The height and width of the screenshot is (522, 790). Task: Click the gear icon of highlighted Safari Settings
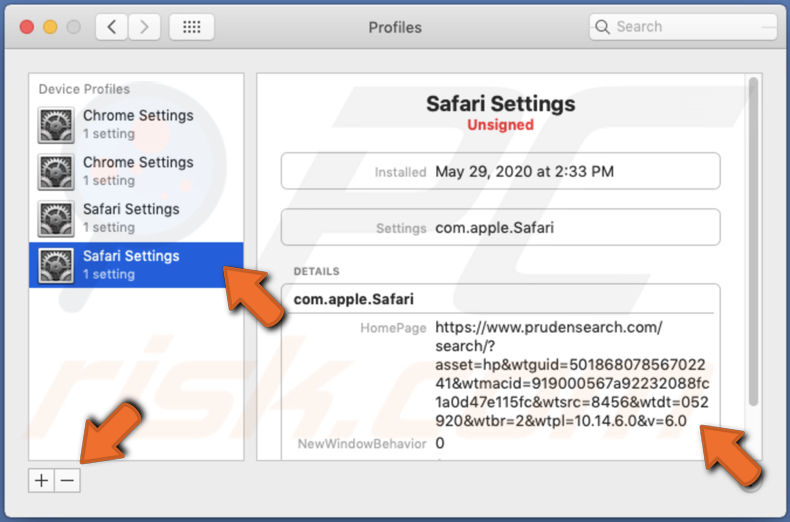pyautogui.click(x=56, y=265)
